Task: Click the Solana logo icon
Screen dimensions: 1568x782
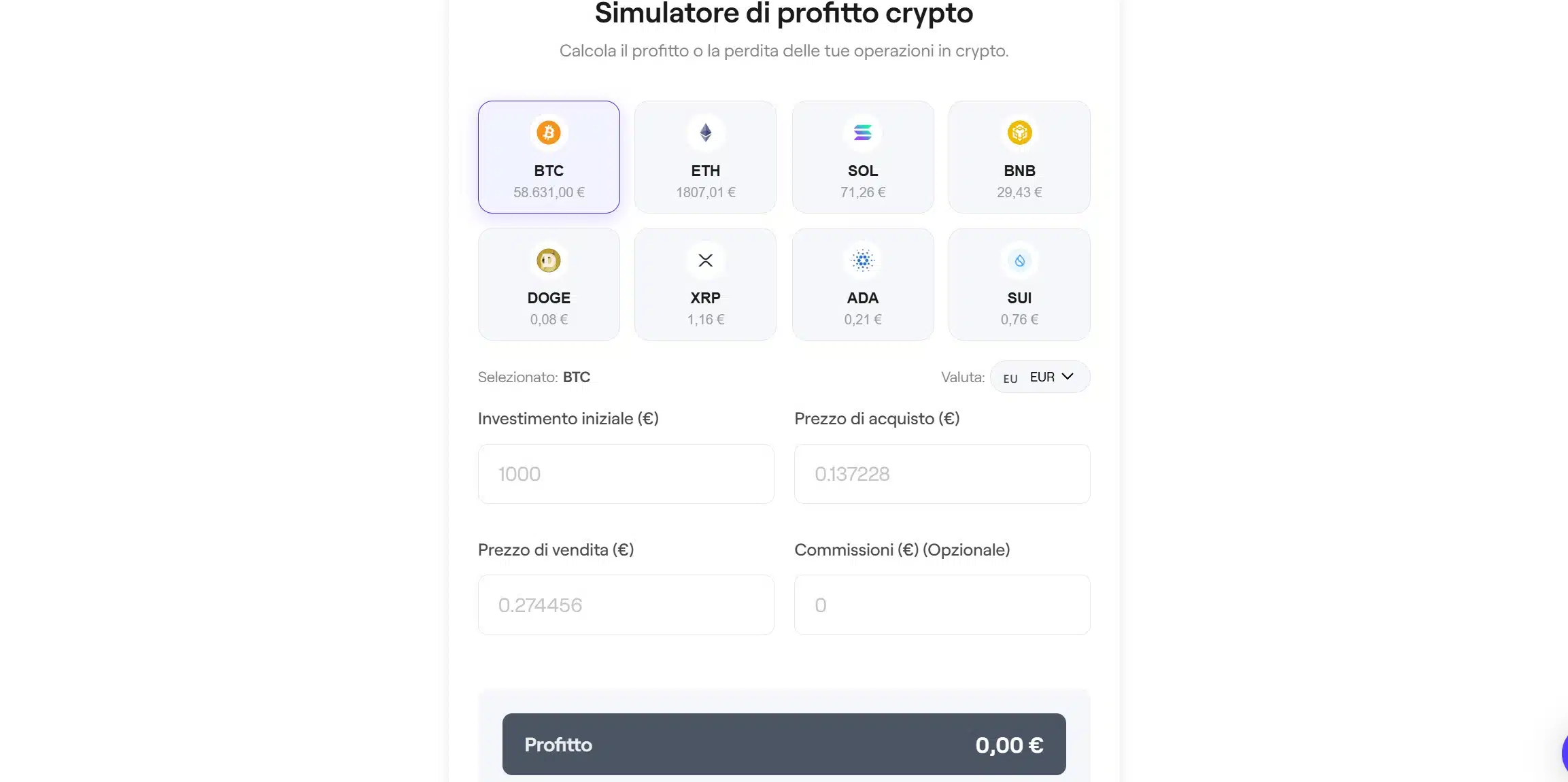Action: pos(862,132)
